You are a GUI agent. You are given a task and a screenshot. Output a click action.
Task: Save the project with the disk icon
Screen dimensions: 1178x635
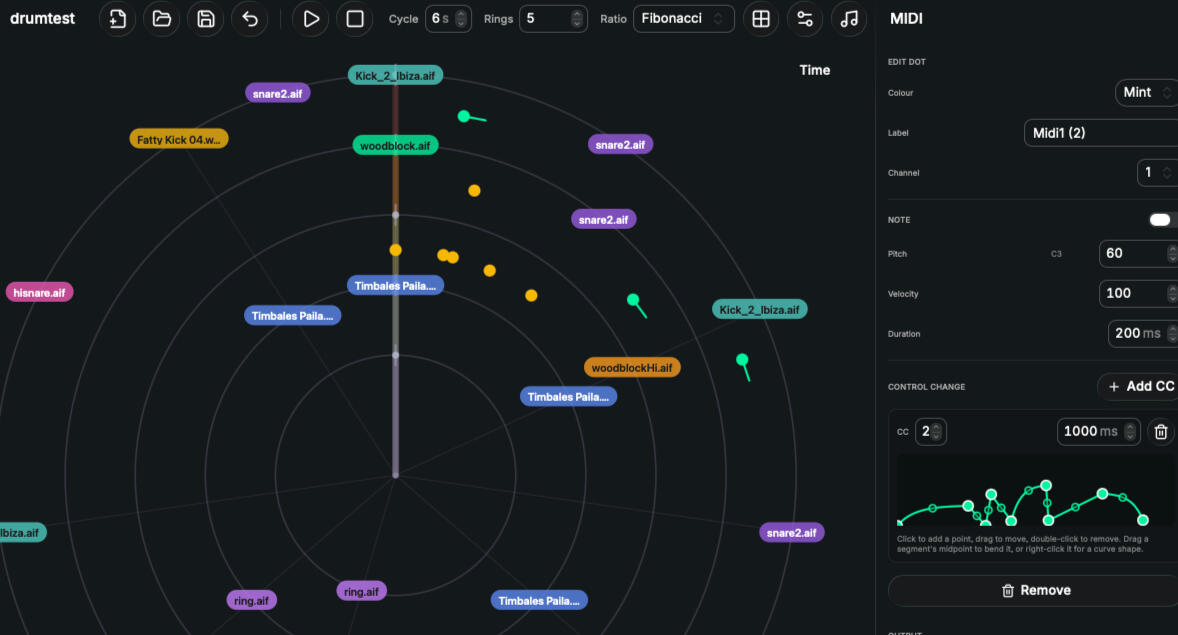tap(206, 19)
